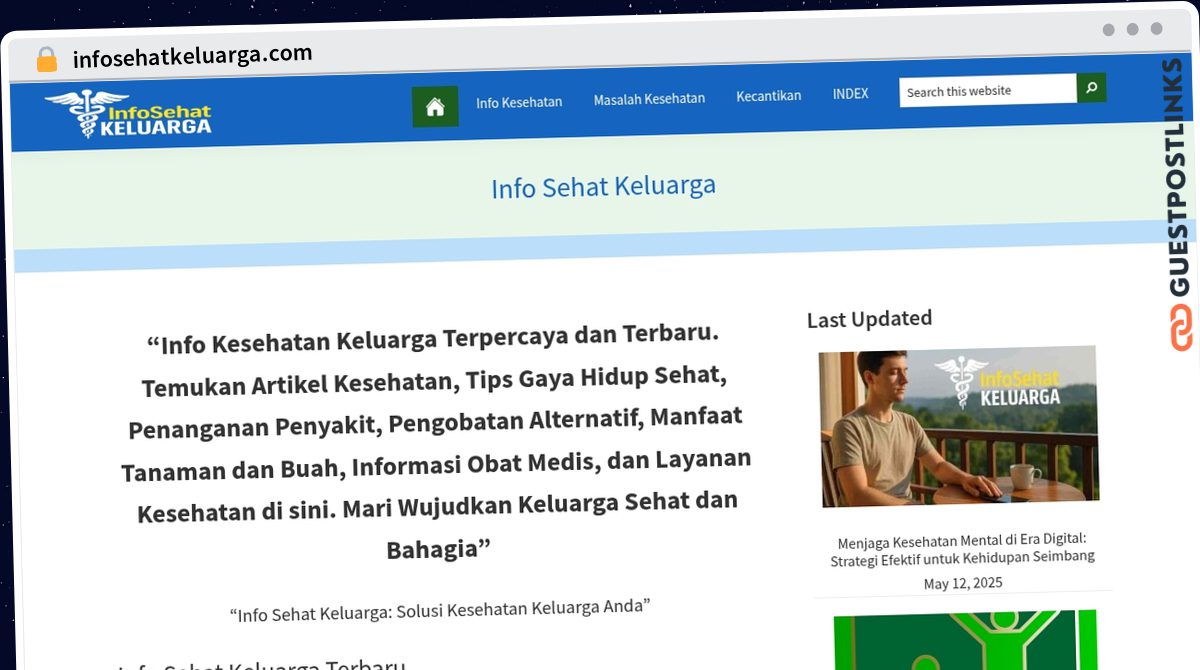
Task: Open the man-on-balcony article thumbnail
Action: coord(959,425)
